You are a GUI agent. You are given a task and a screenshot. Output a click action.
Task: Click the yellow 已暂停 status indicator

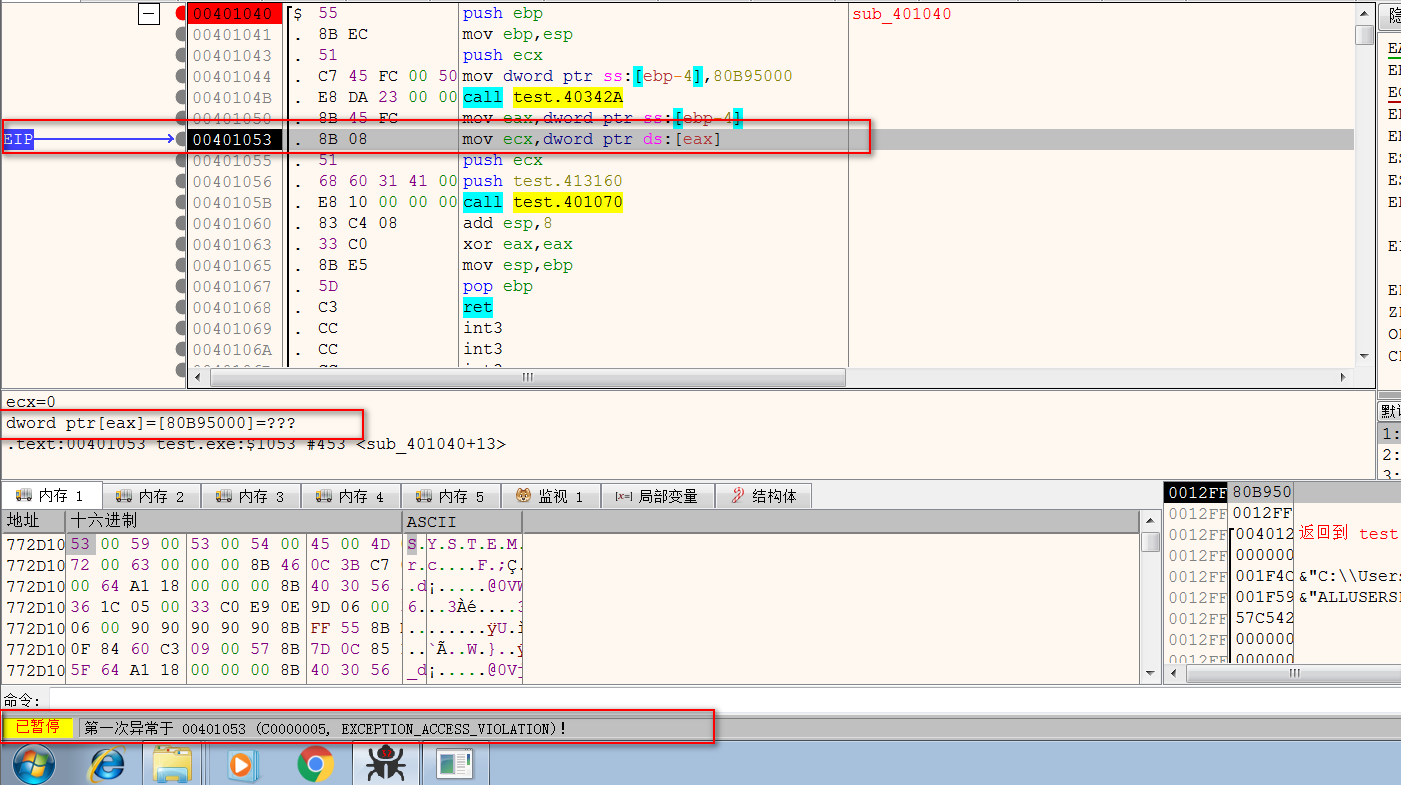pyautogui.click(x=38, y=728)
